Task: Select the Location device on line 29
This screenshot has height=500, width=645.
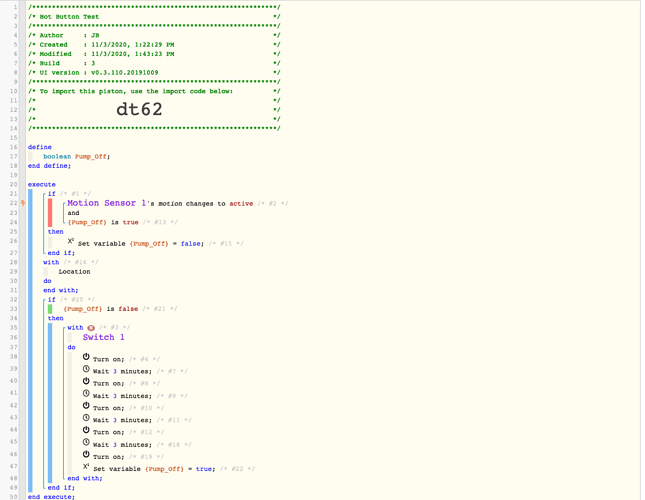Action: (74, 272)
